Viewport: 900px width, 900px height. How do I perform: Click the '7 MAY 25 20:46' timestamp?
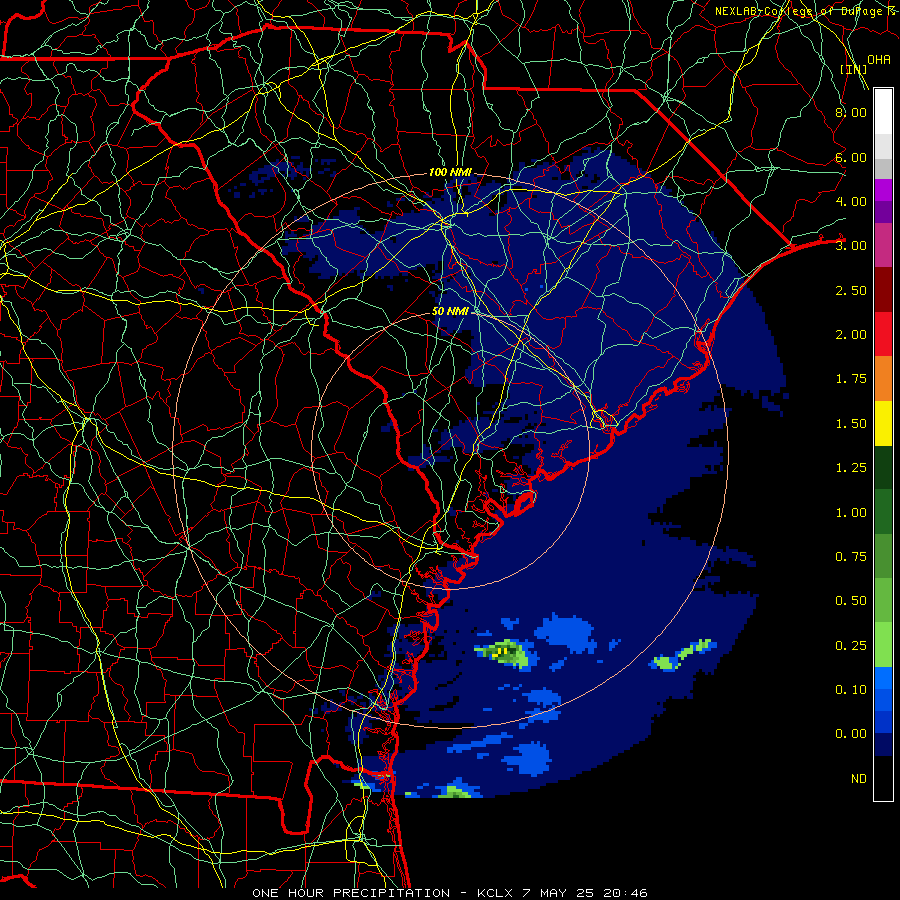(x=585, y=893)
